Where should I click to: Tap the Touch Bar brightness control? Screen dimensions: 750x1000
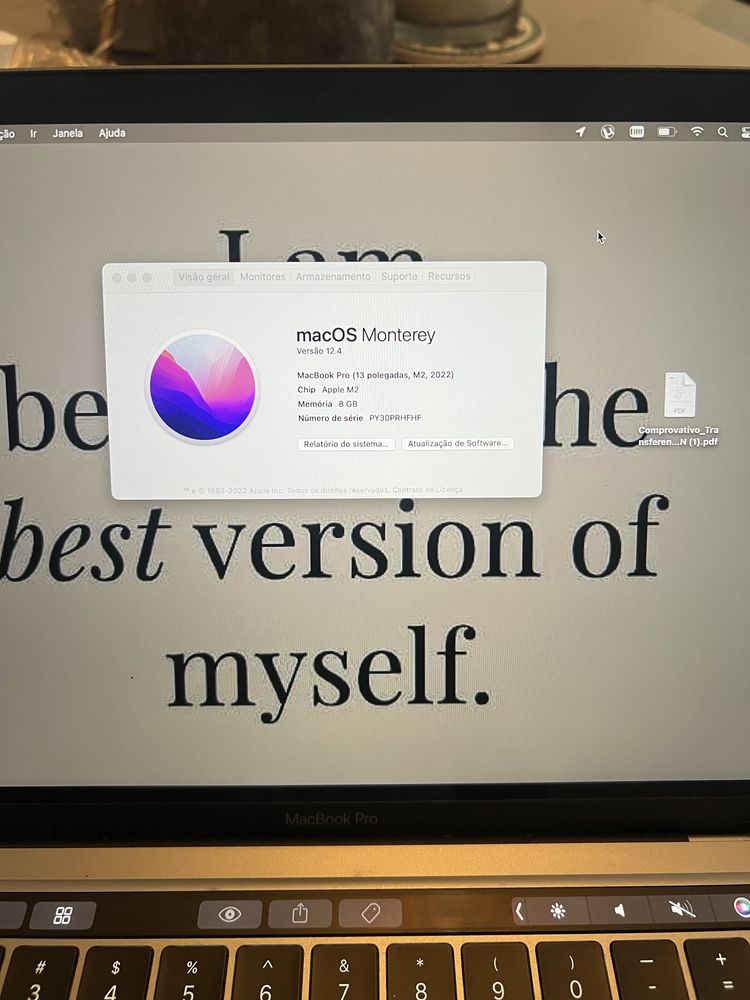click(557, 910)
